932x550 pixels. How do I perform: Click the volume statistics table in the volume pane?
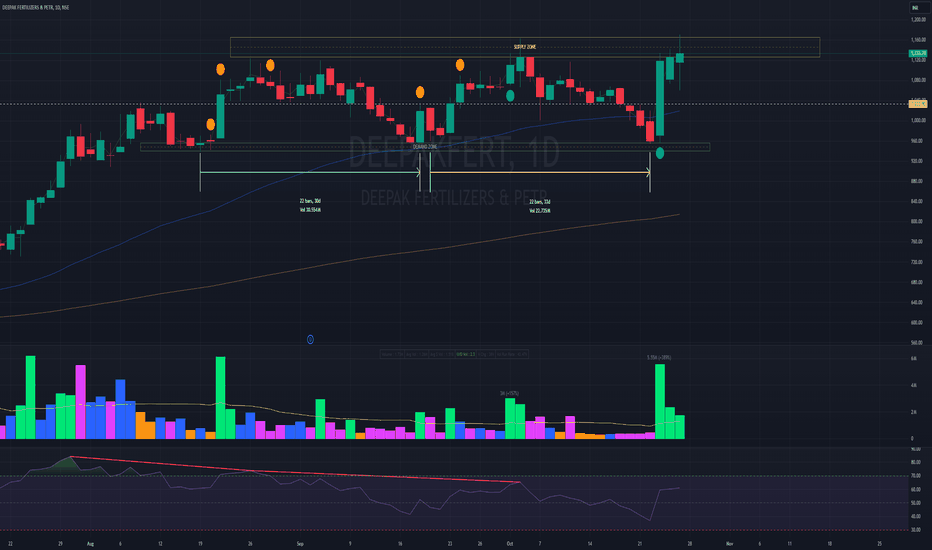(454, 354)
